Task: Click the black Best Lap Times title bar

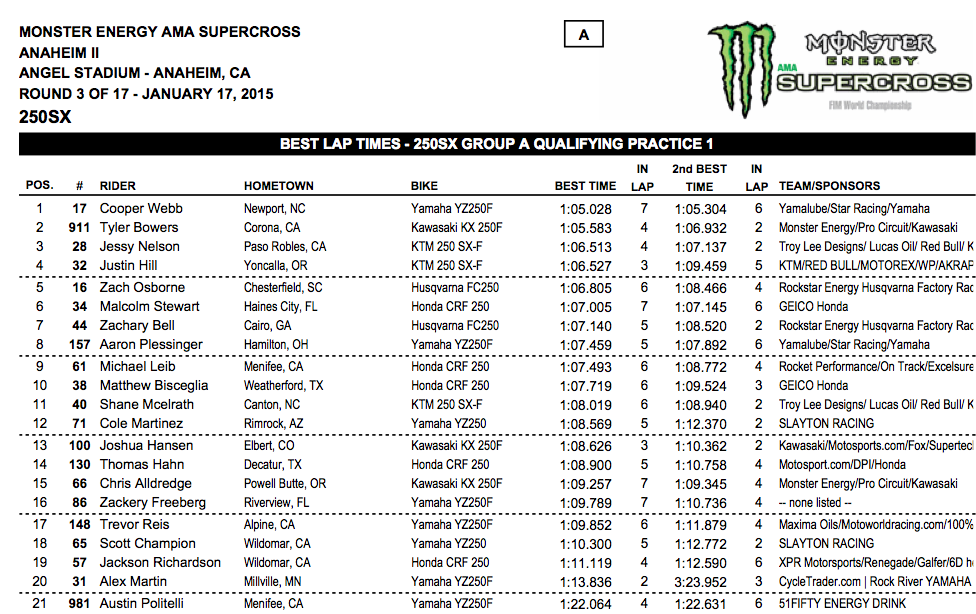Action: (497, 144)
